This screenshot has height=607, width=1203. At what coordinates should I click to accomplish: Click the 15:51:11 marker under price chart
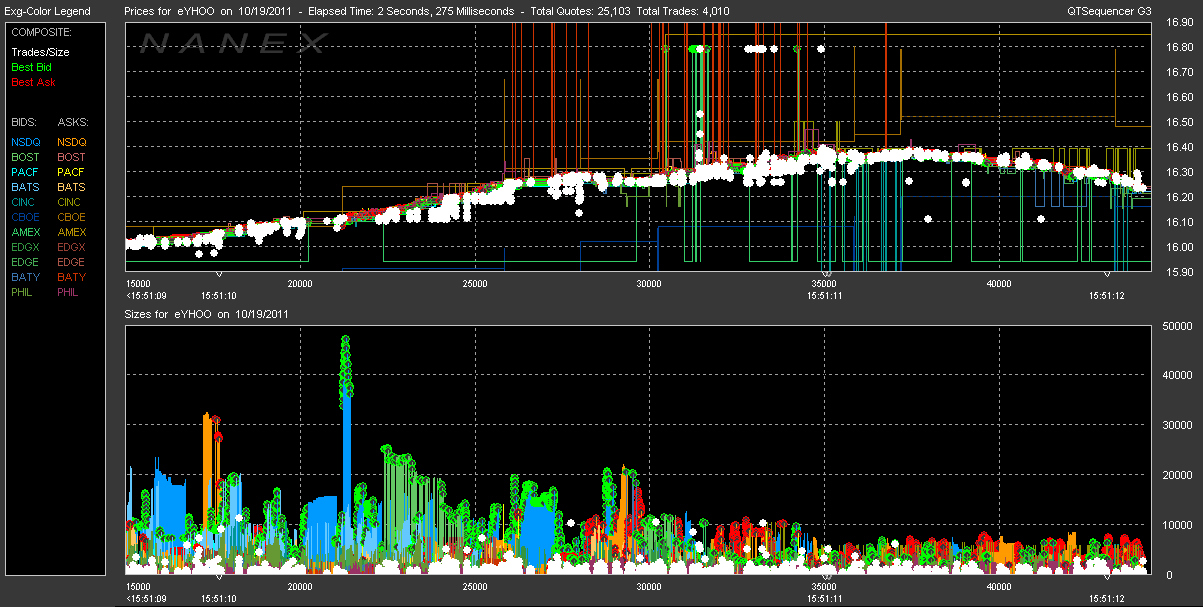[826, 296]
